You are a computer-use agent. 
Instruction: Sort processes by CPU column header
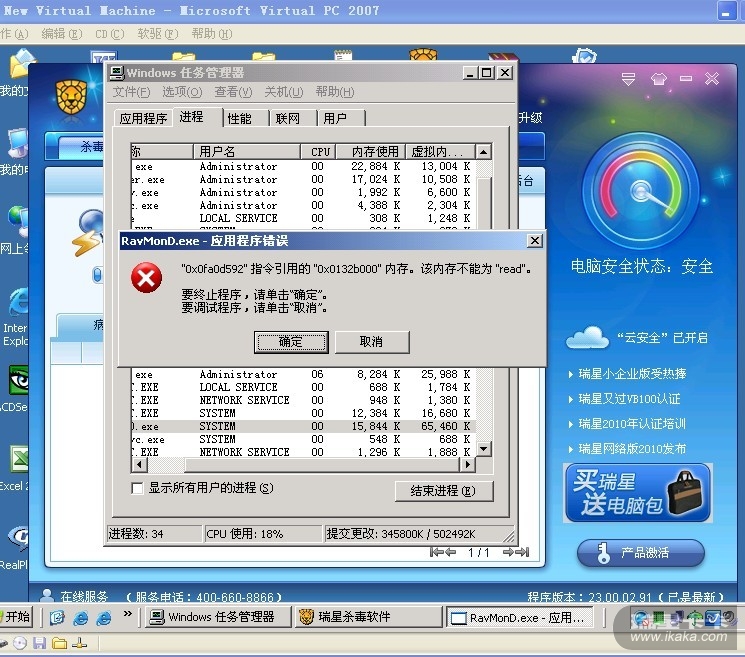[x=318, y=152]
